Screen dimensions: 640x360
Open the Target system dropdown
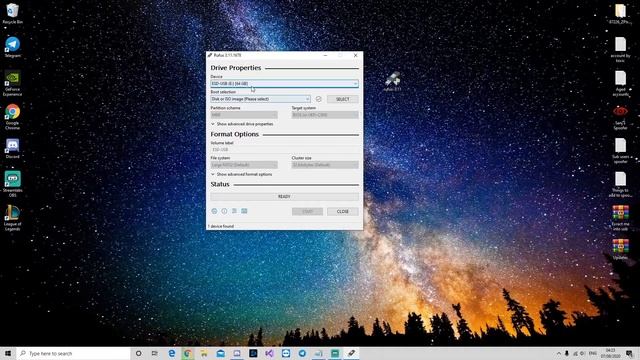tap(325, 115)
